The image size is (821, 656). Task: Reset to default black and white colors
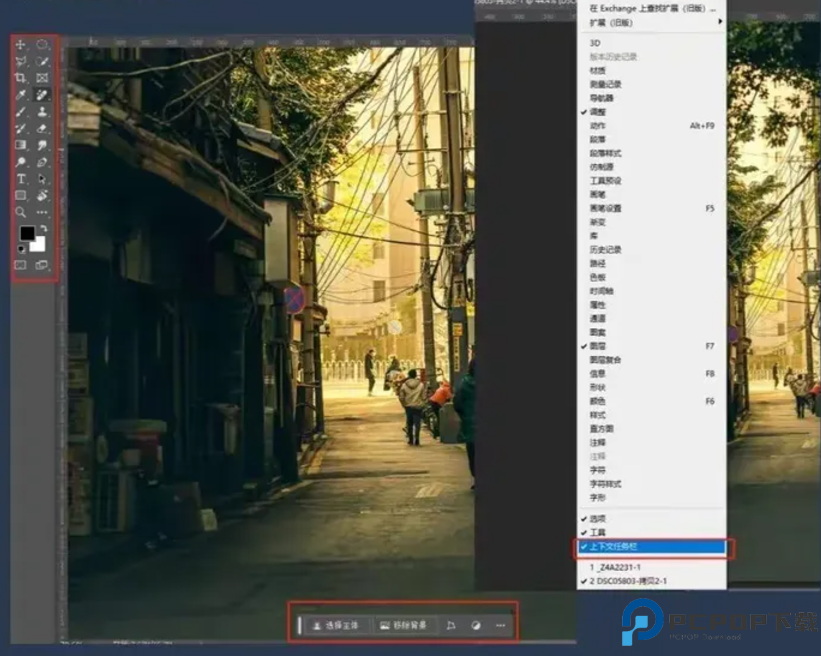pos(21,249)
